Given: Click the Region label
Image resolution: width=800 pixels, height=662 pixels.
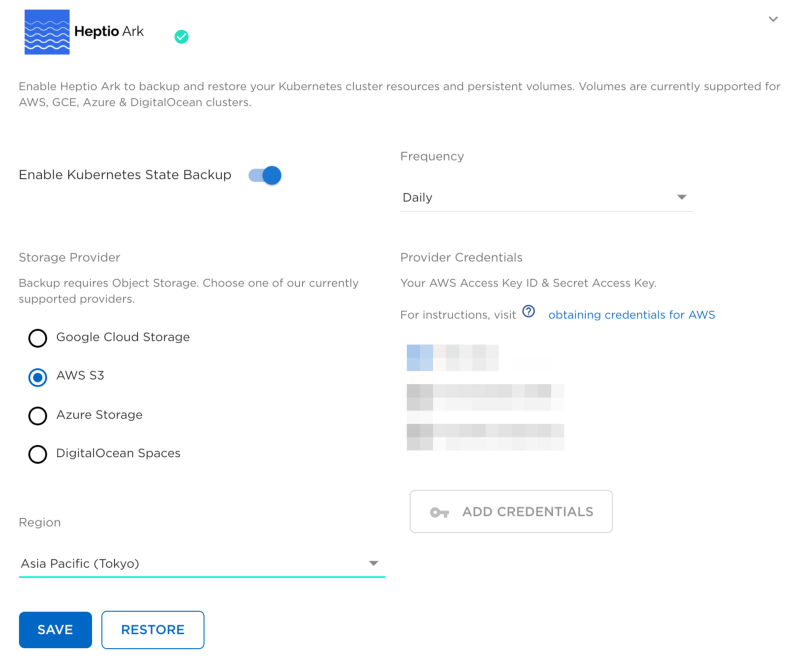Looking at the screenshot, I should (x=40, y=522).
